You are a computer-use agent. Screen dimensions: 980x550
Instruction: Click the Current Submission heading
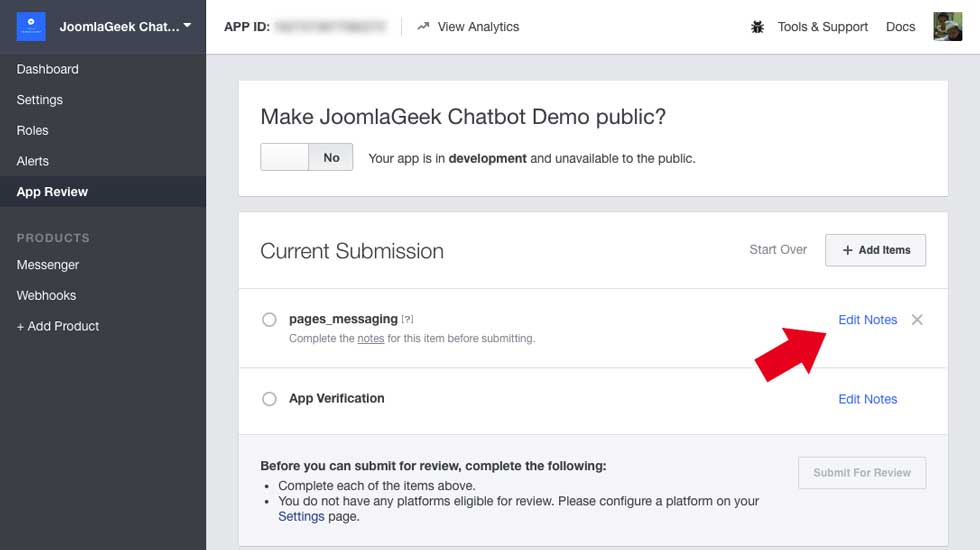coord(352,251)
